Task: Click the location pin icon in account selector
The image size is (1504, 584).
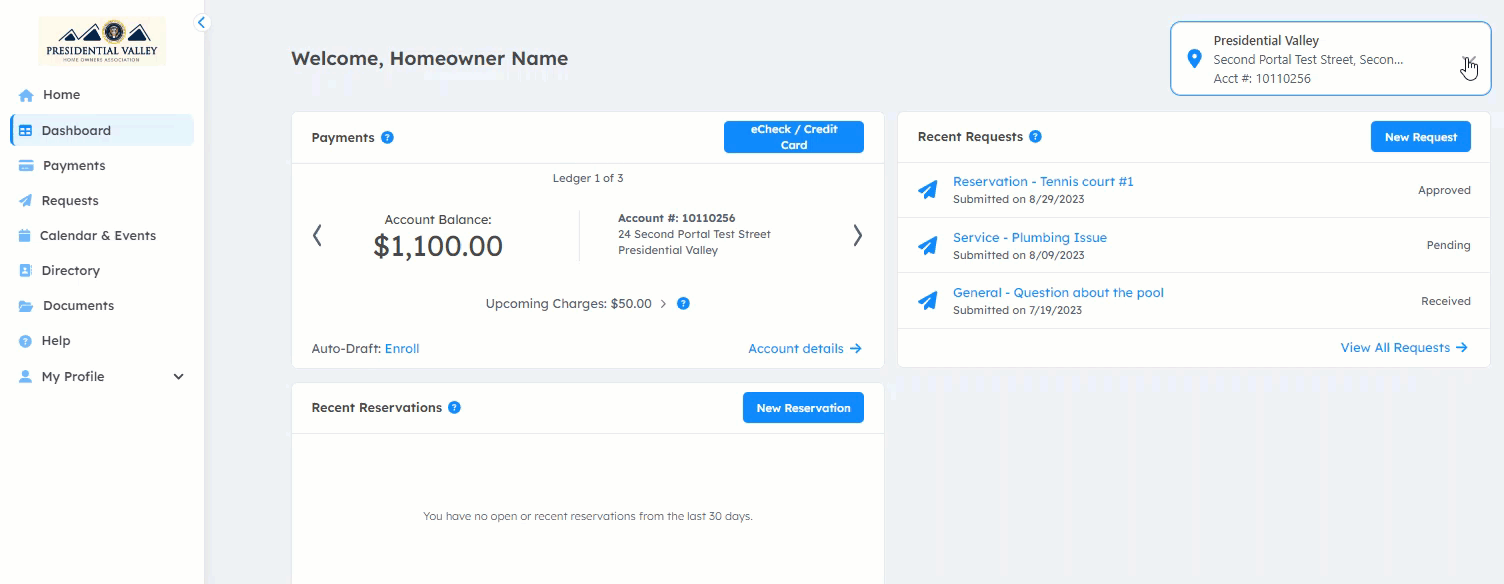Action: tap(1193, 59)
